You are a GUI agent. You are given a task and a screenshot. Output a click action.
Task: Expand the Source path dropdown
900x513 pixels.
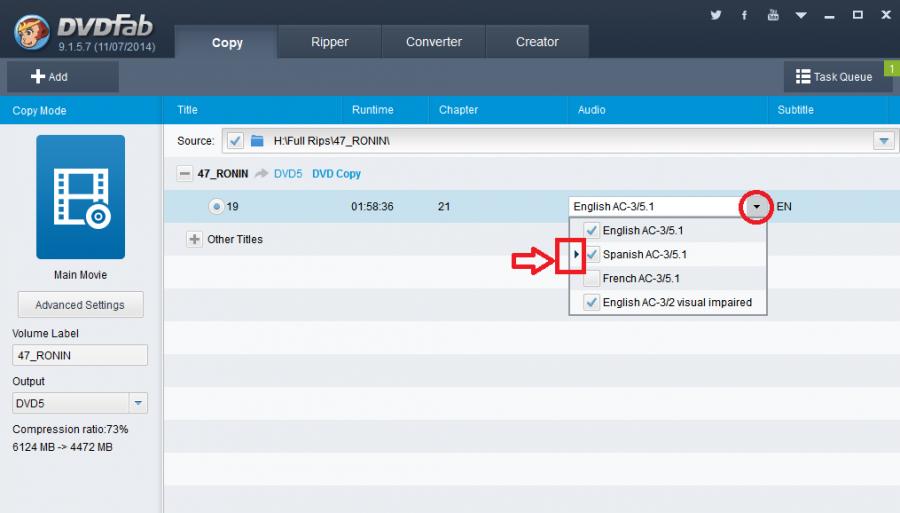pos(883,141)
